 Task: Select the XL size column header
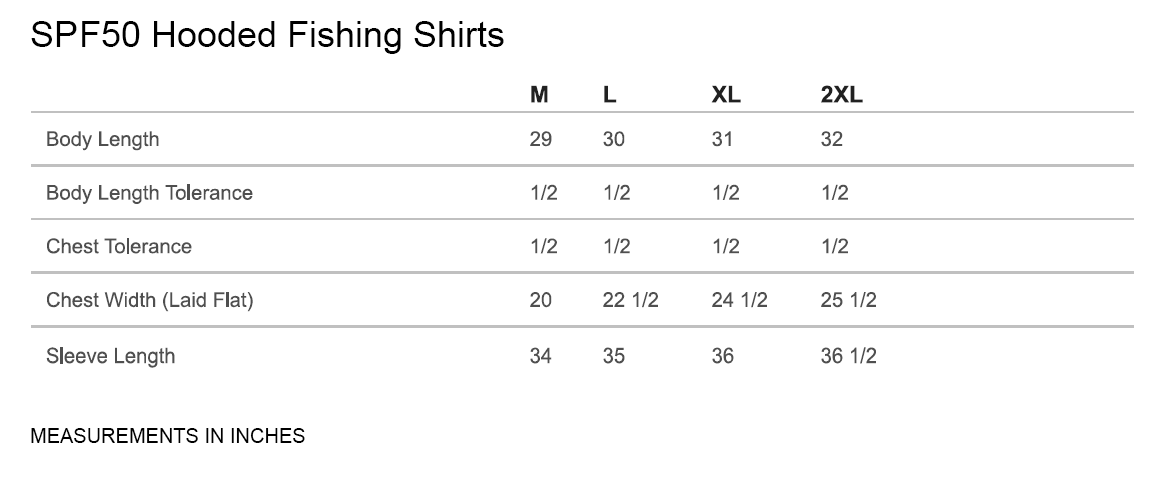(x=726, y=95)
